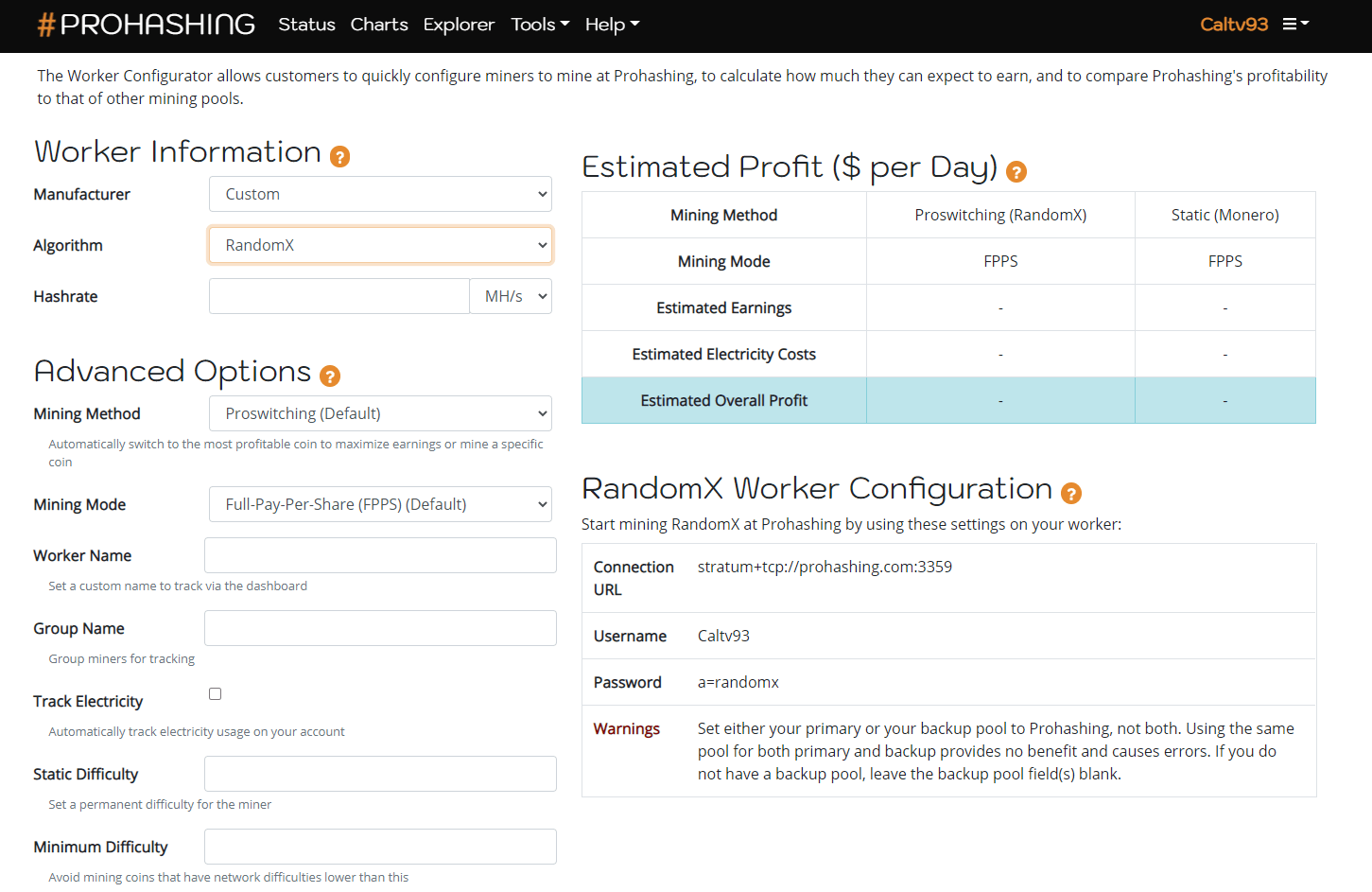
Task: Select the username value Caltv93 in configuration
Action: coord(723,636)
